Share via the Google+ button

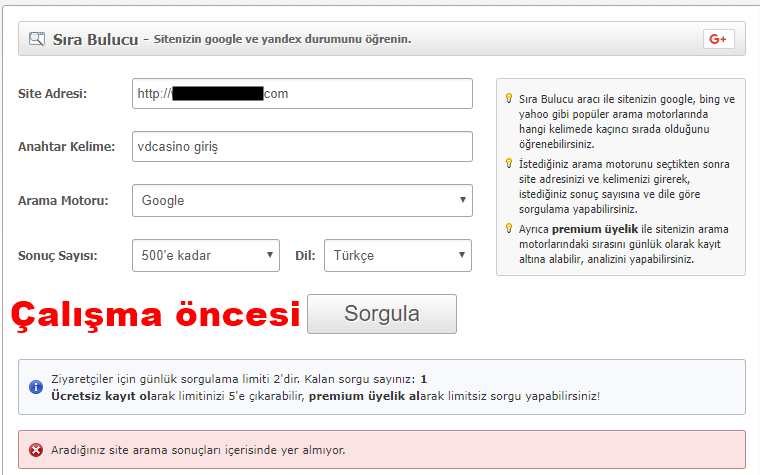click(717, 39)
